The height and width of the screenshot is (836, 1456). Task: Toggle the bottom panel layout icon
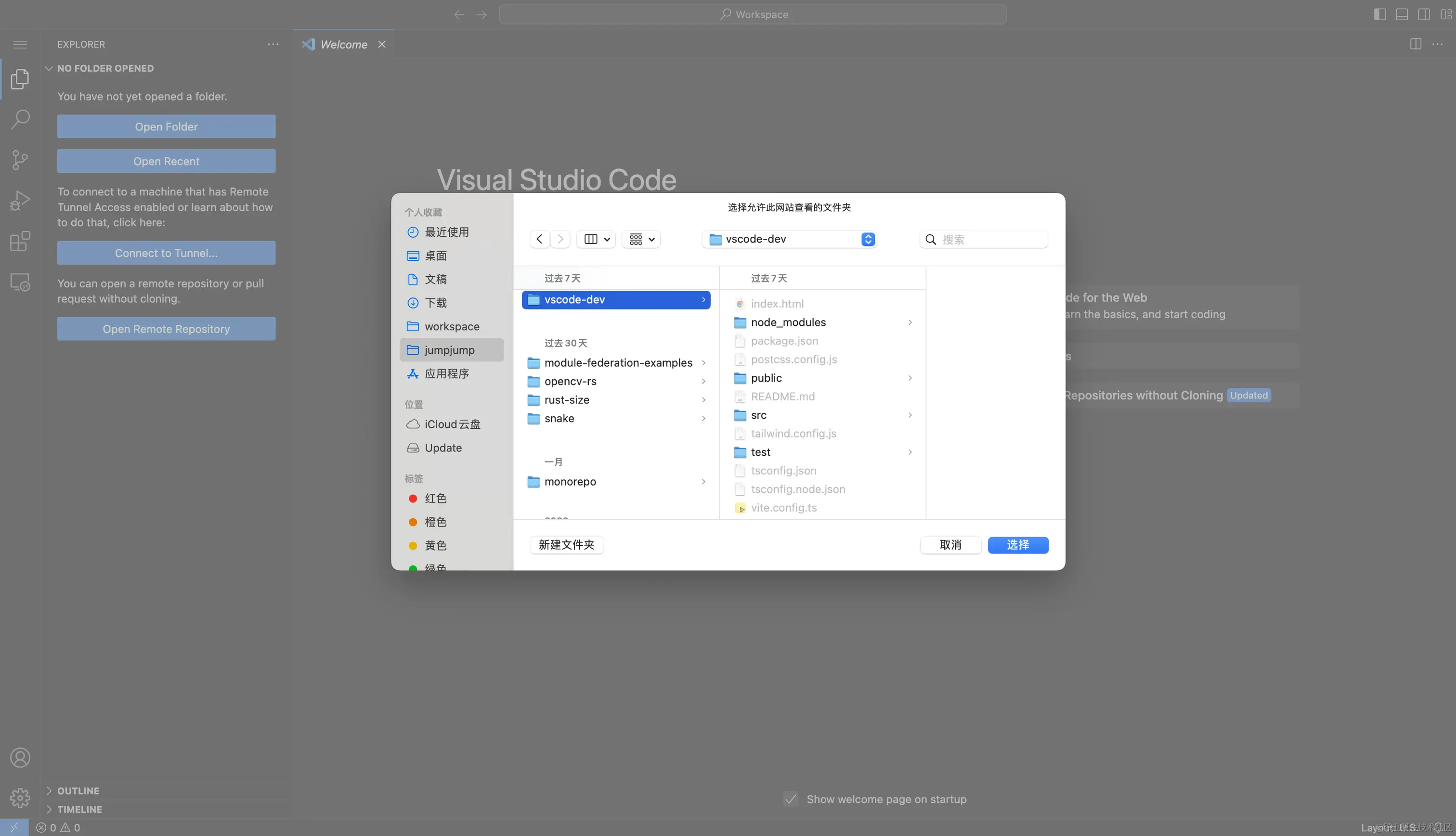point(1402,14)
